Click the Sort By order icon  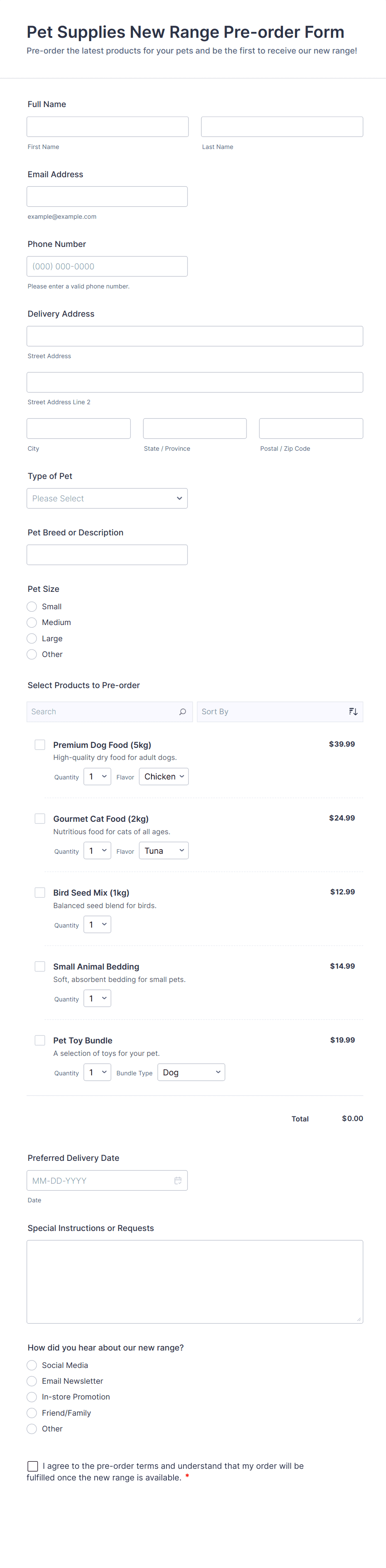353,711
